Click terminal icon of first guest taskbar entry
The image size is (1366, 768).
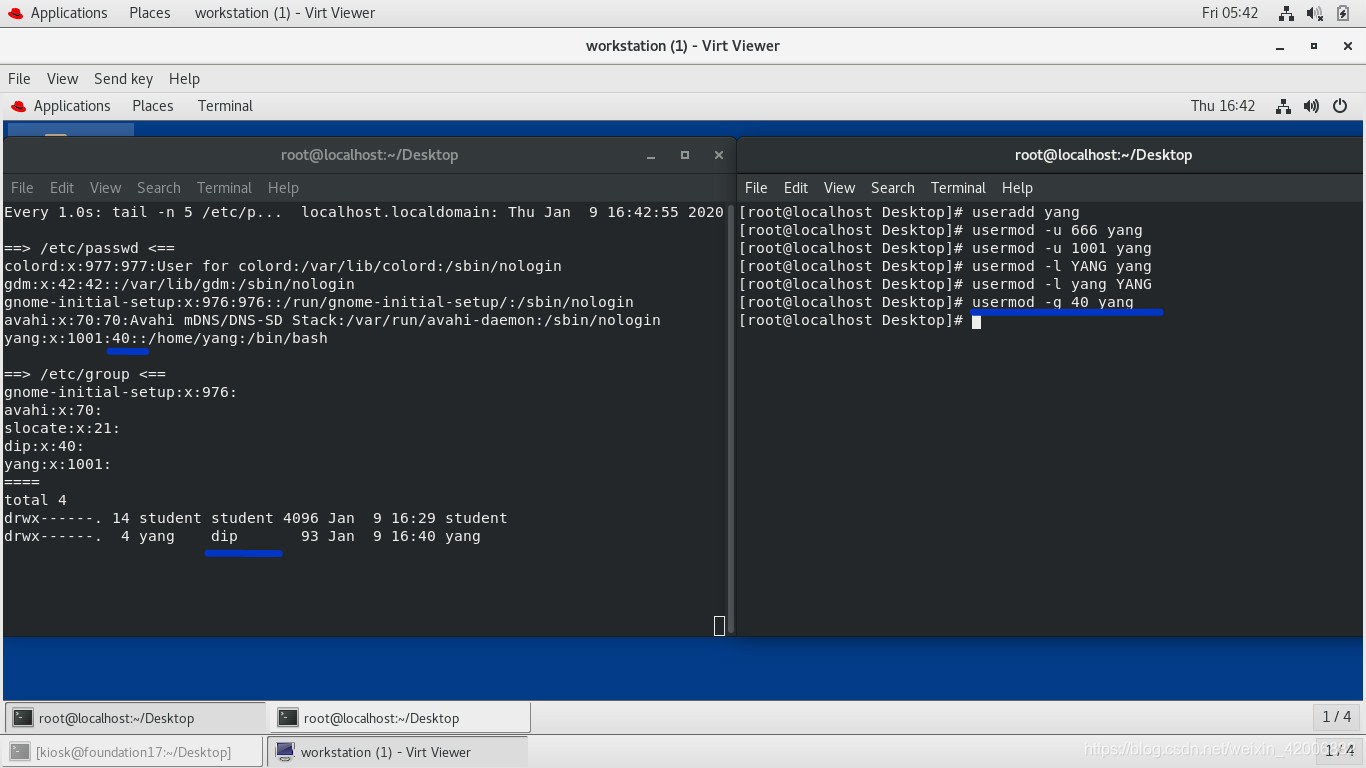22,718
